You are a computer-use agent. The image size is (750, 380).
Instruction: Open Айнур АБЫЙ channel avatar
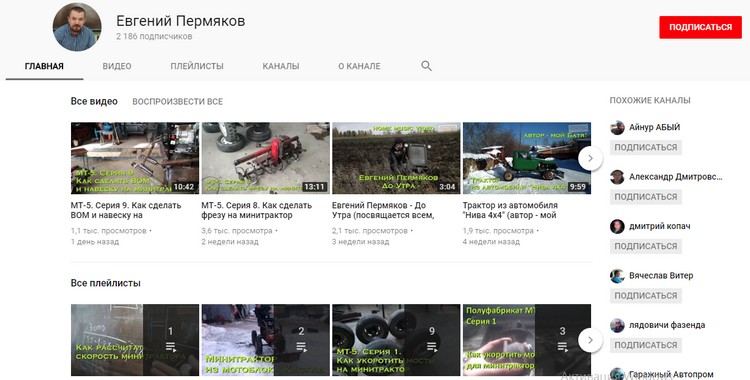click(x=617, y=128)
